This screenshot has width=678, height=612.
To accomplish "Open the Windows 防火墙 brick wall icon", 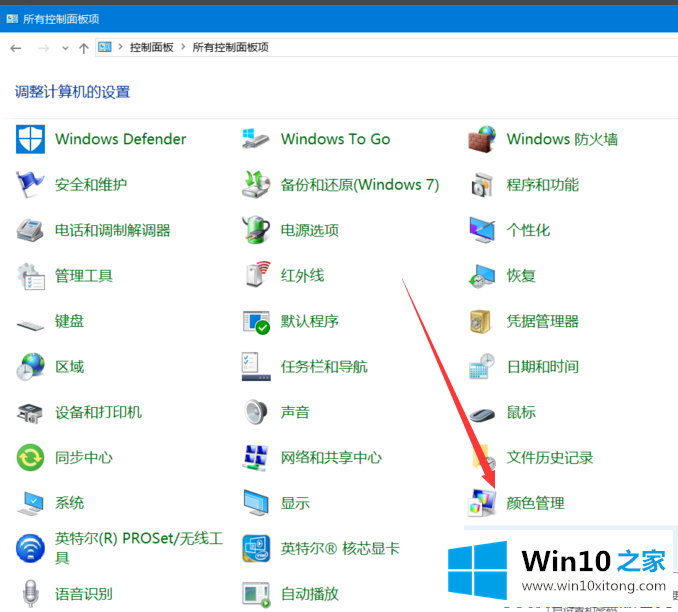I will click(482, 139).
